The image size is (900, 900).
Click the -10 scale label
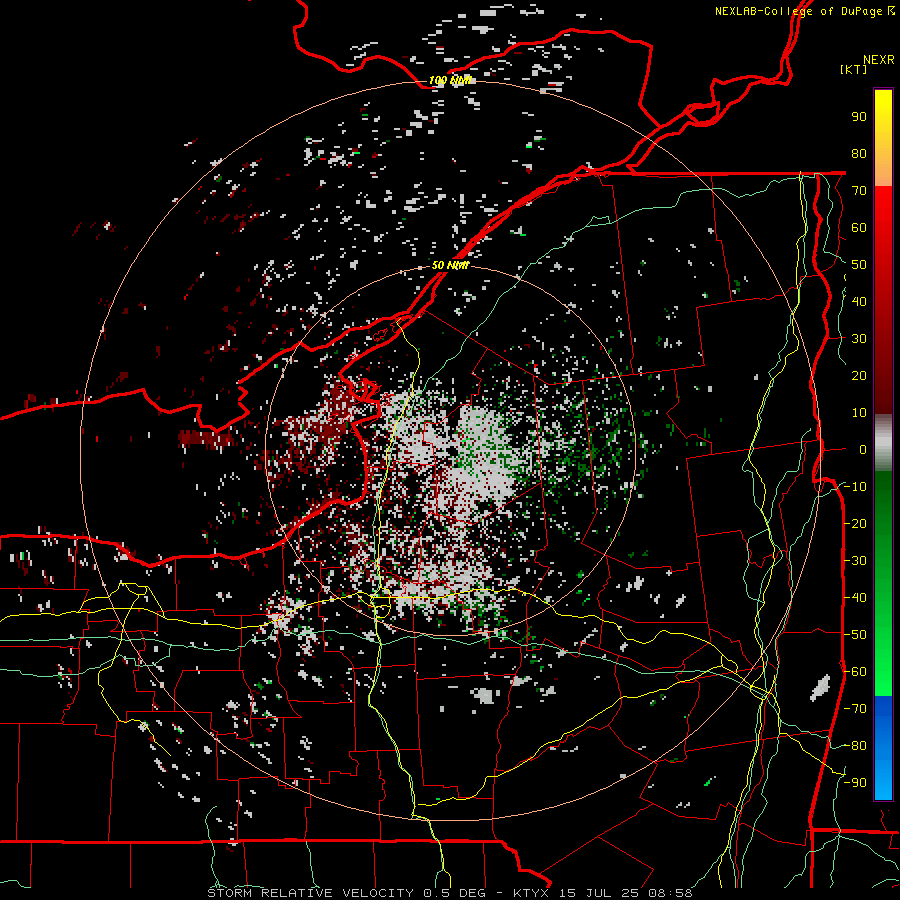pyautogui.click(x=855, y=487)
